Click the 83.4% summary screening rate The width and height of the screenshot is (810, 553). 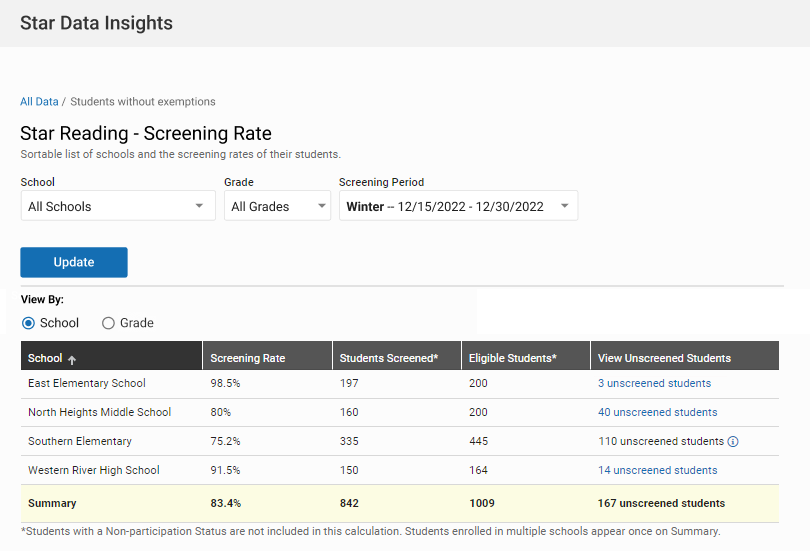point(226,503)
